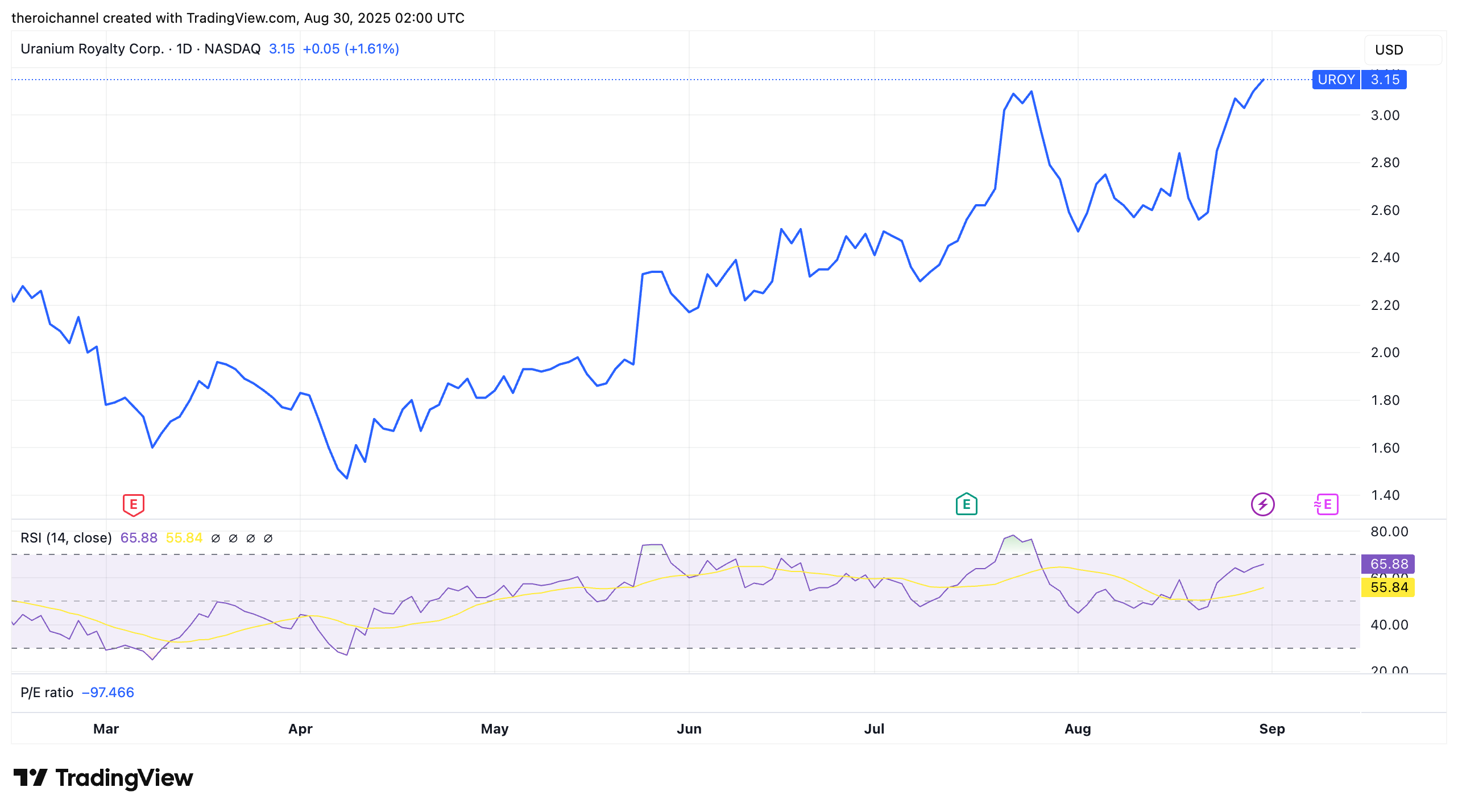Viewport: 1458px width, 812px height.
Task: Click the yellow 55.84 RSI axis label
Action: coord(1388,587)
